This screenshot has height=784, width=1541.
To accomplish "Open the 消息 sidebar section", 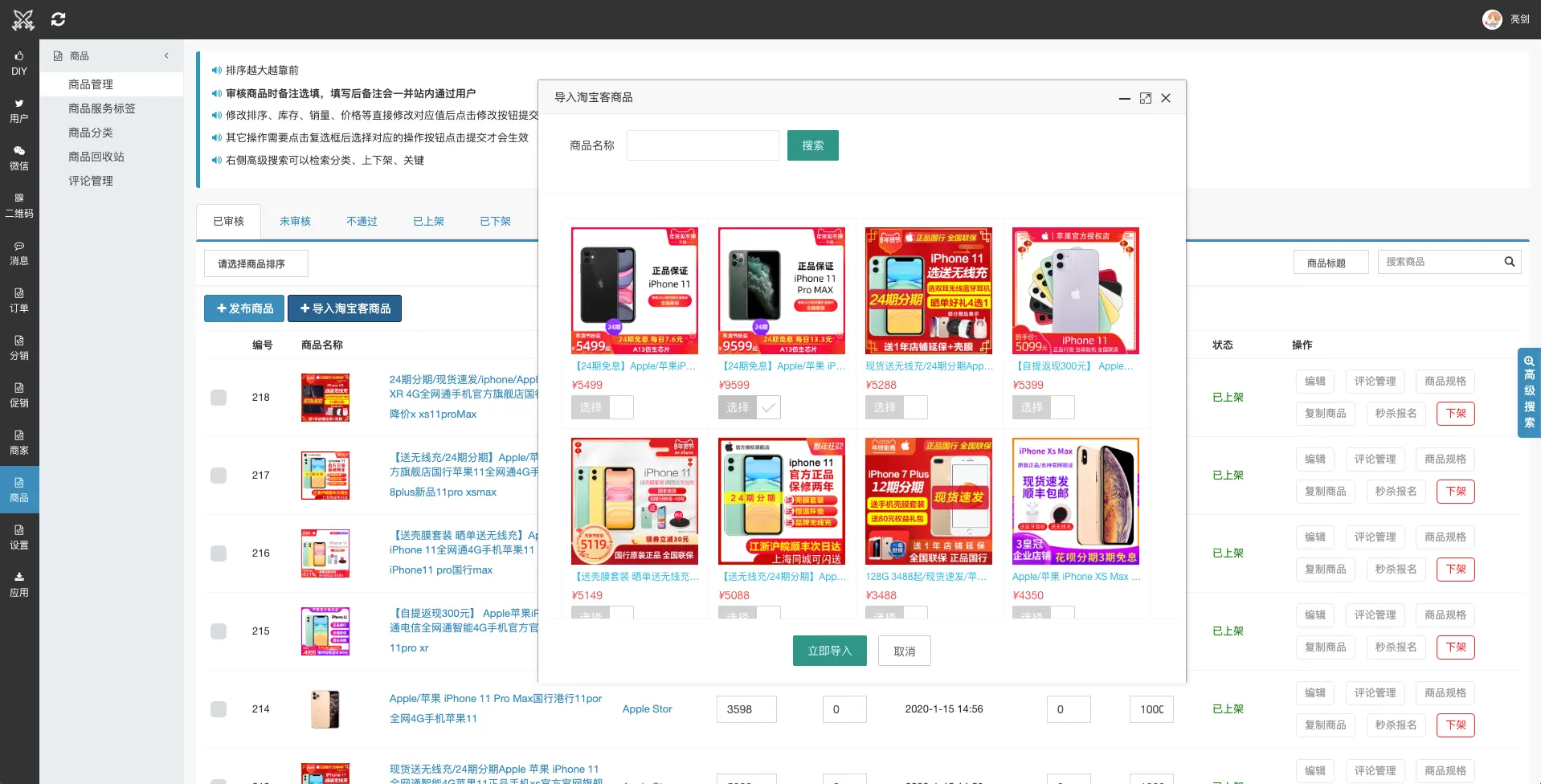I will [19, 253].
